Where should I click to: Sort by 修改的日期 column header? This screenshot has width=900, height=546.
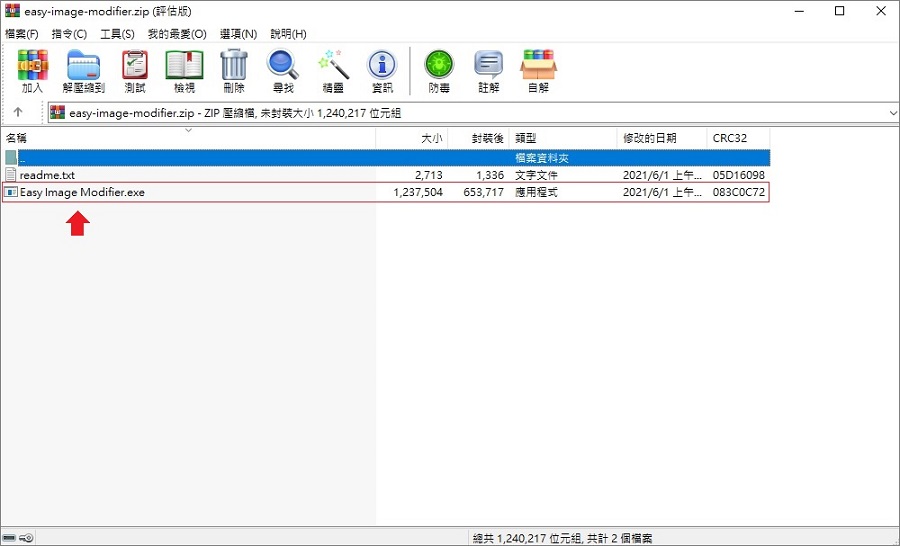[x=662, y=138]
